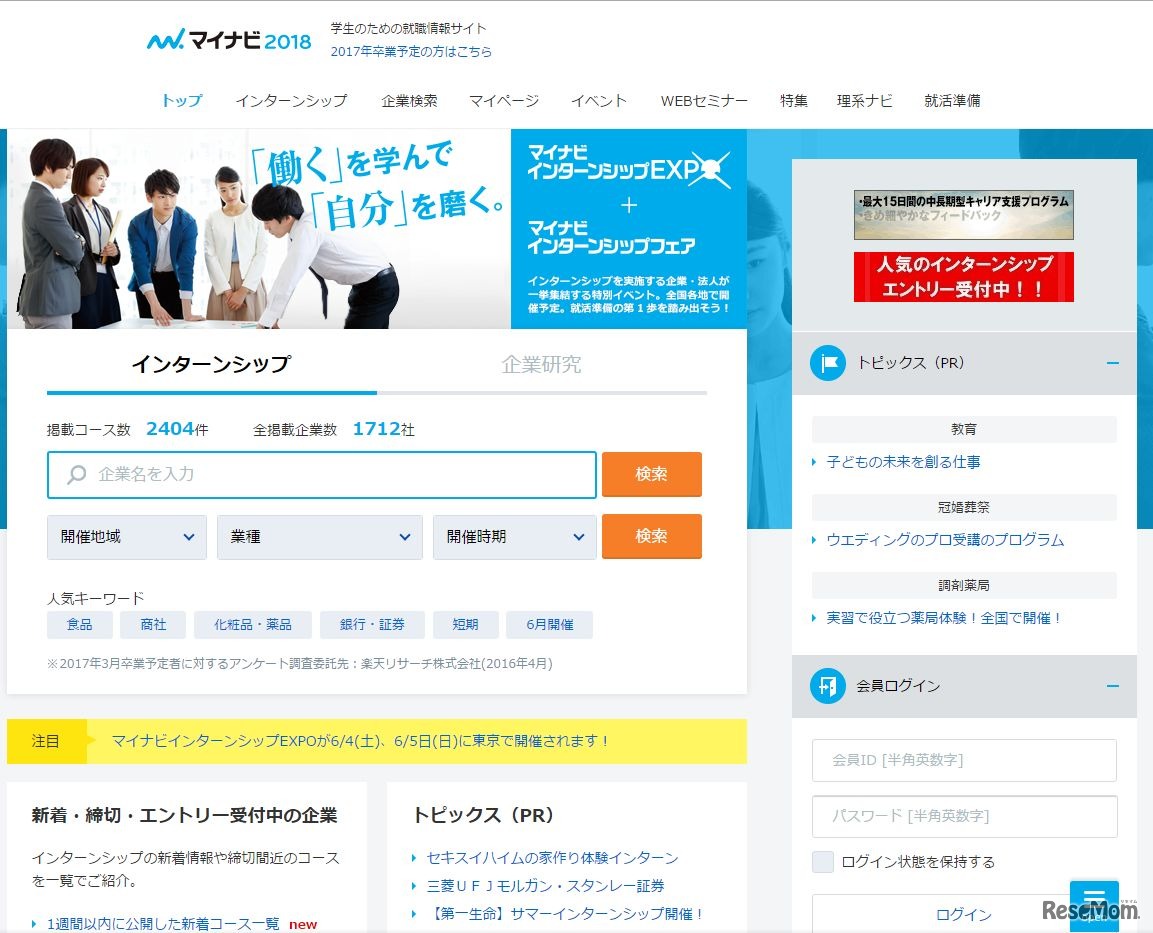The height and width of the screenshot is (933, 1153).
Task: Open the 業種 dropdown
Action: pyautogui.click(x=319, y=537)
